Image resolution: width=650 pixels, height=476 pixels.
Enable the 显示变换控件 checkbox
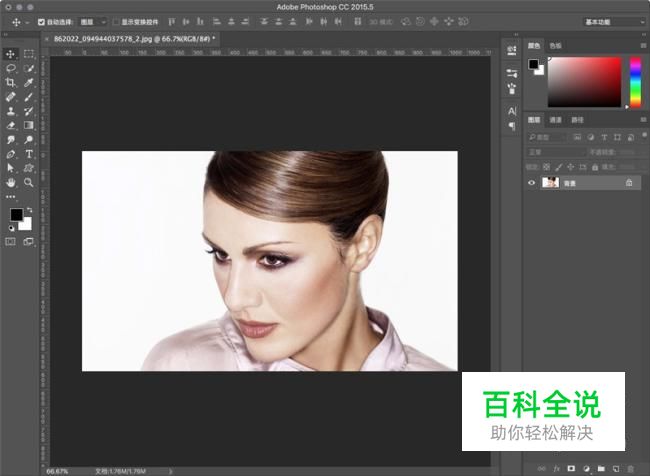pos(115,21)
